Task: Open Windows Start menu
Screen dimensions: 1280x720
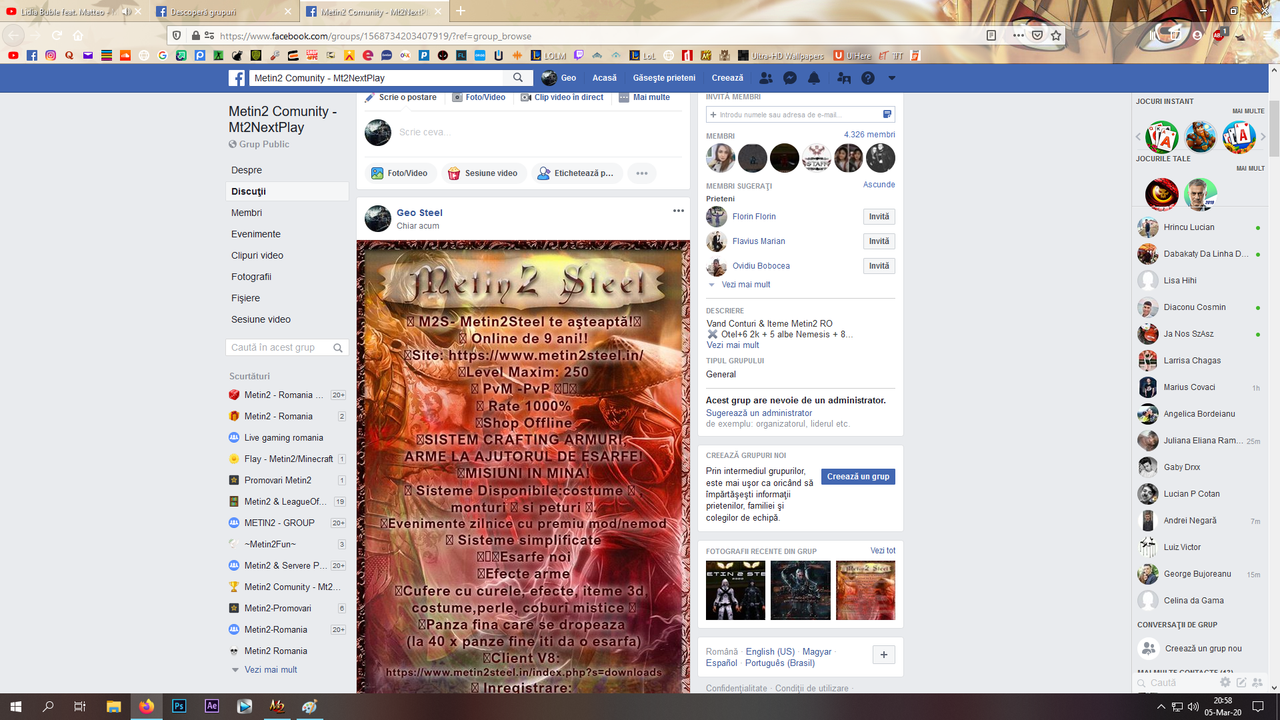Action: point(16,706)
